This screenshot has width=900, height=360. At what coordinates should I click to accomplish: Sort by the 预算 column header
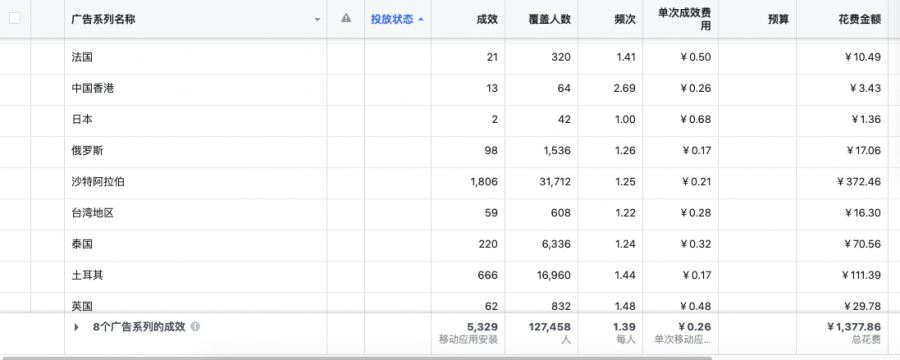(x=778, y=19)
